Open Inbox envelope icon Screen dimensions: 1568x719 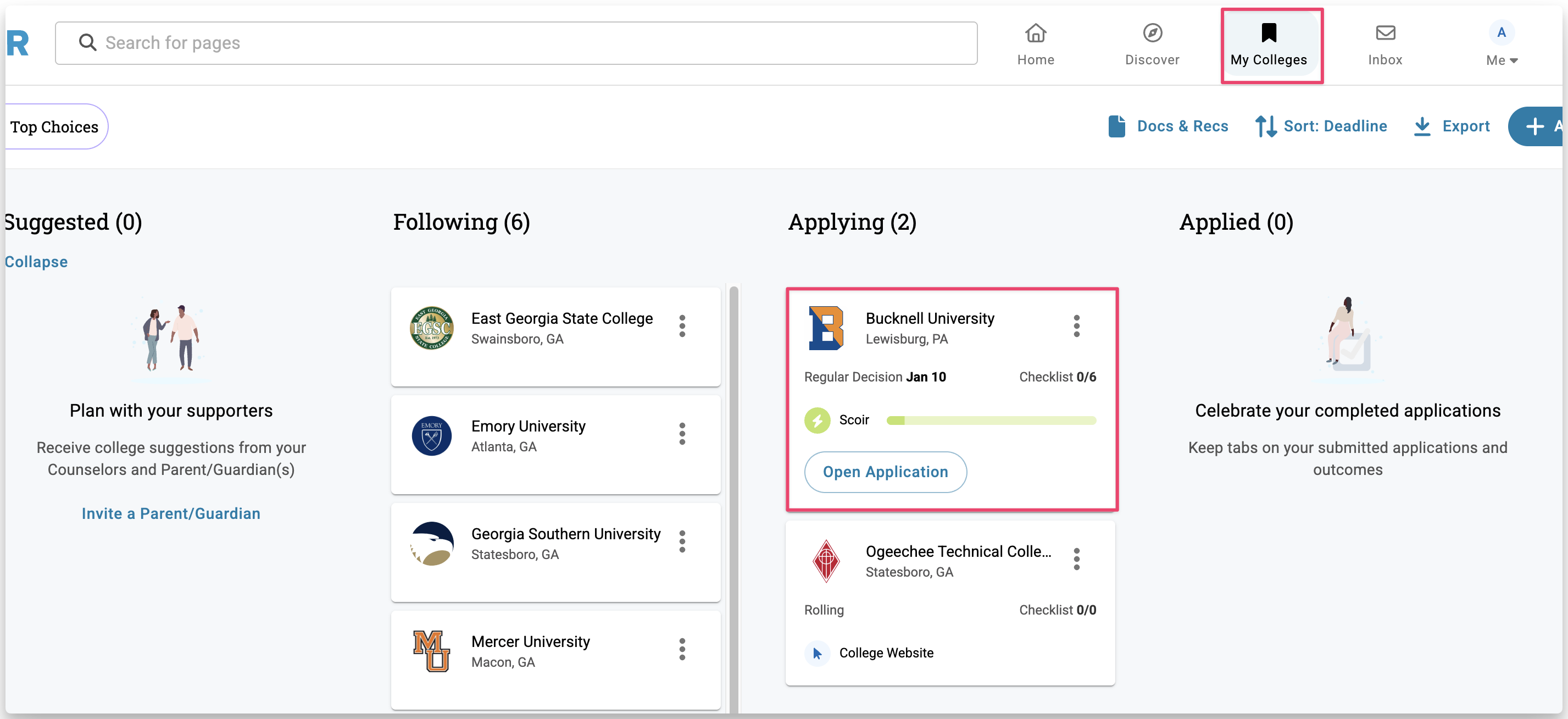pos(1385,33)
